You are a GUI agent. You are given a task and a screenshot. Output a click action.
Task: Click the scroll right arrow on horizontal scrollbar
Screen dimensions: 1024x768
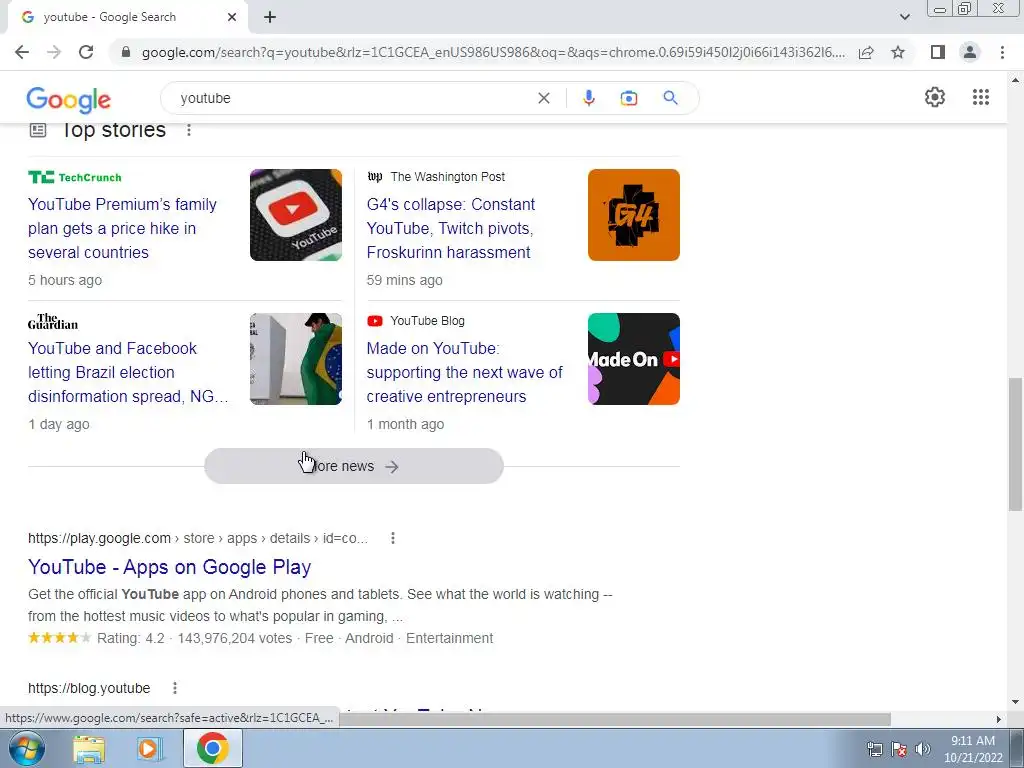point(998,719)
